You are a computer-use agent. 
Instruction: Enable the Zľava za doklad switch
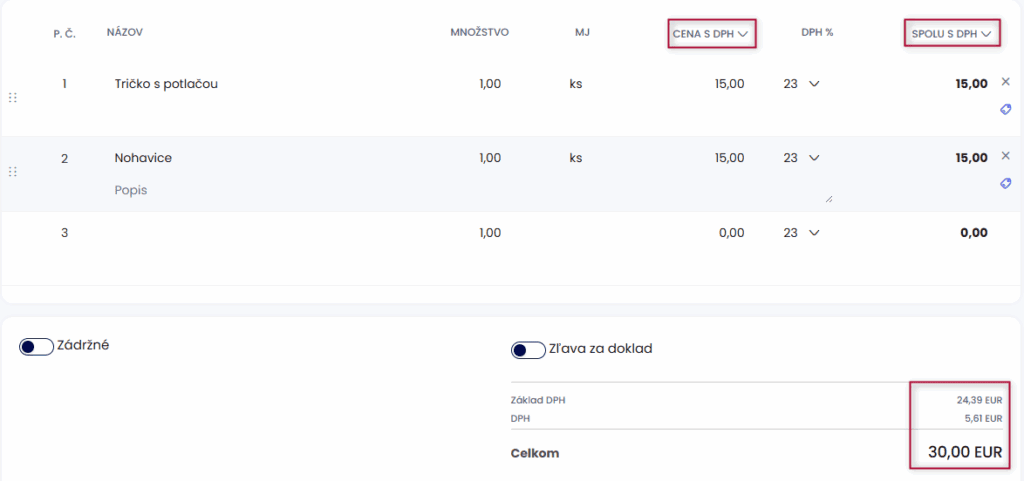[527, 350]
